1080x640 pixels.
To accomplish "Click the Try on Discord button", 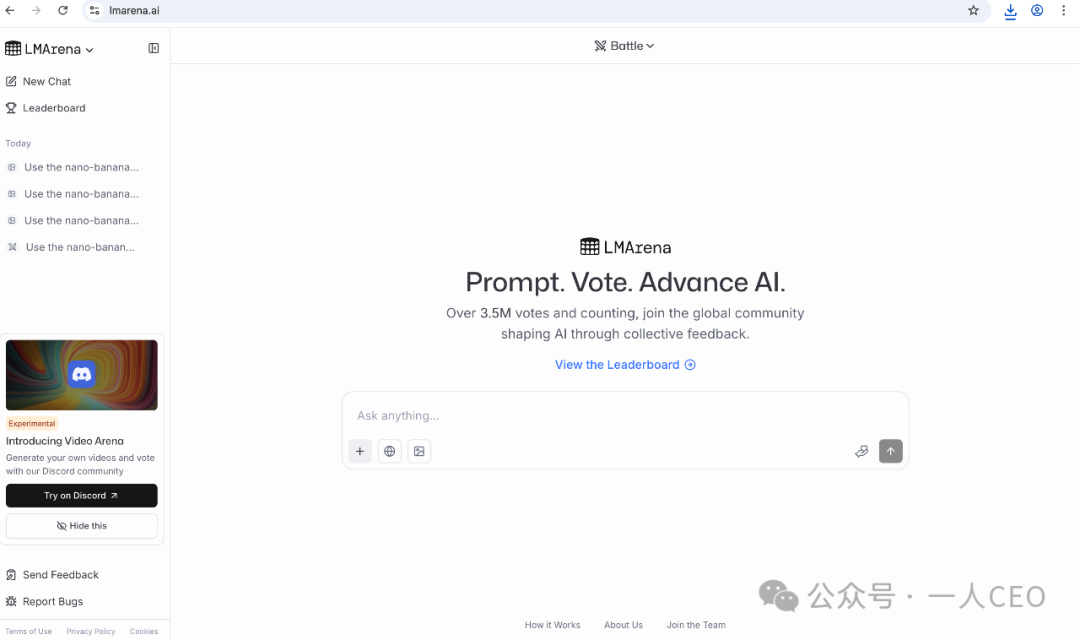I will (81, 495).
